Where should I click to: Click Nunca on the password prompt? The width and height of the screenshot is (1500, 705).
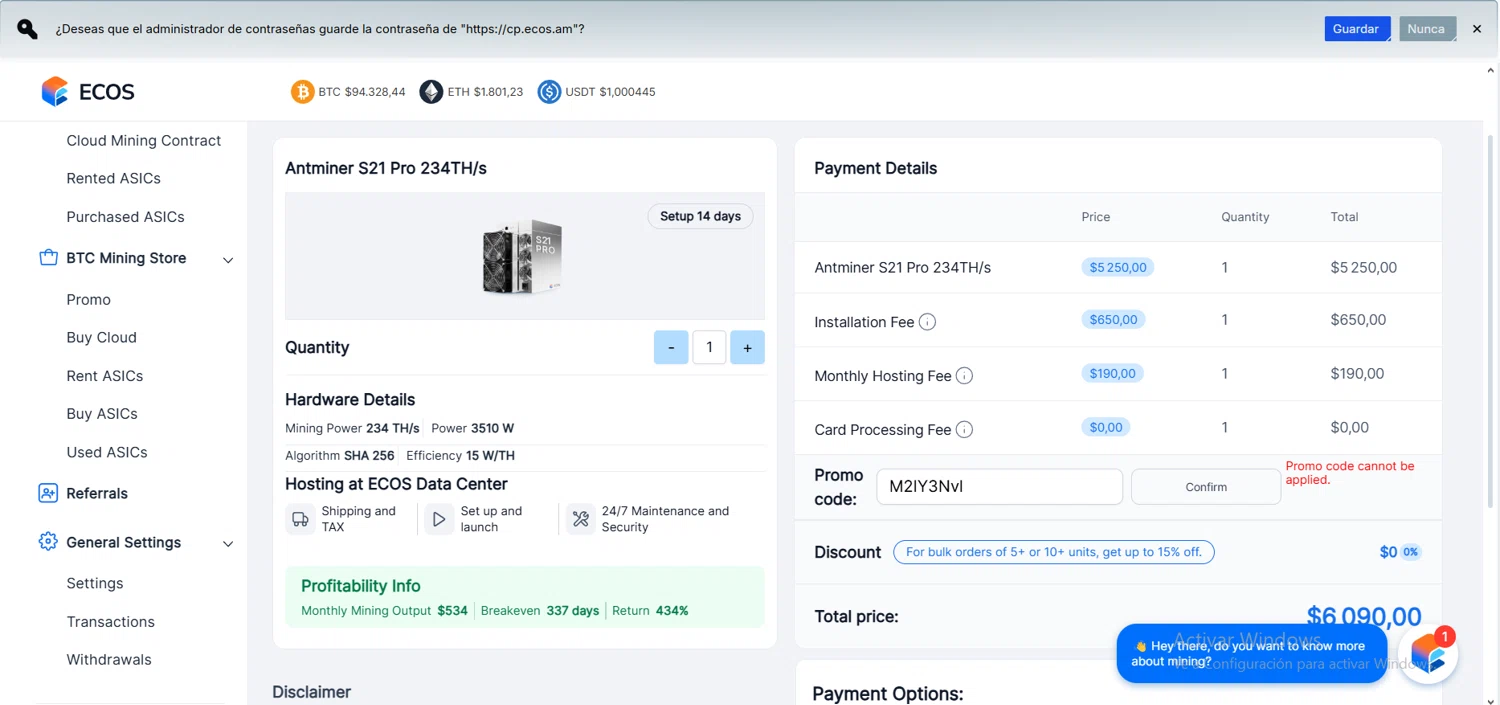1427,29
